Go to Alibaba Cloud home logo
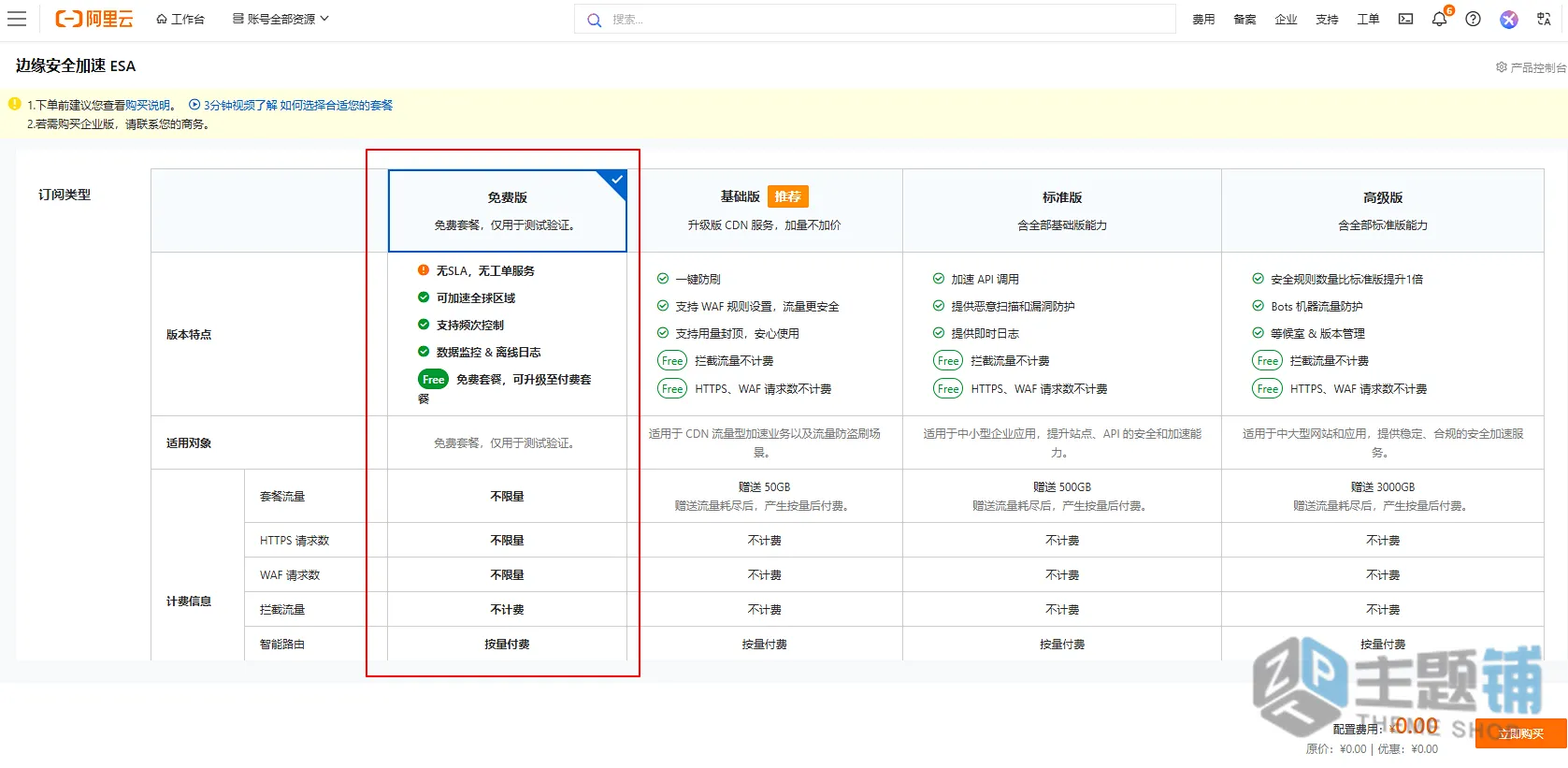This screenshot has width=1568, height=768. click(x=94, y=19)
